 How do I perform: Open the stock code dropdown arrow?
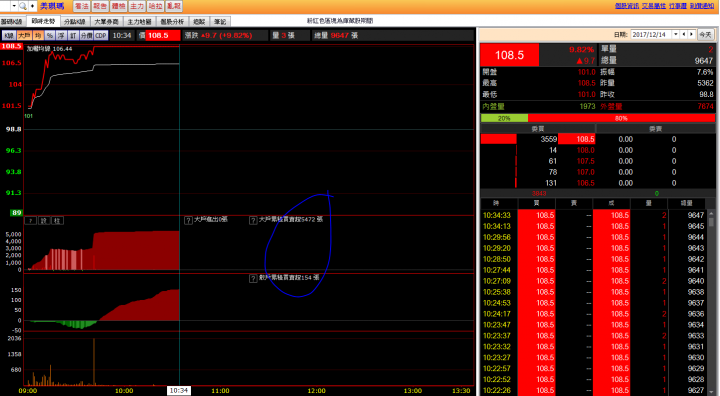coord(14,6)
